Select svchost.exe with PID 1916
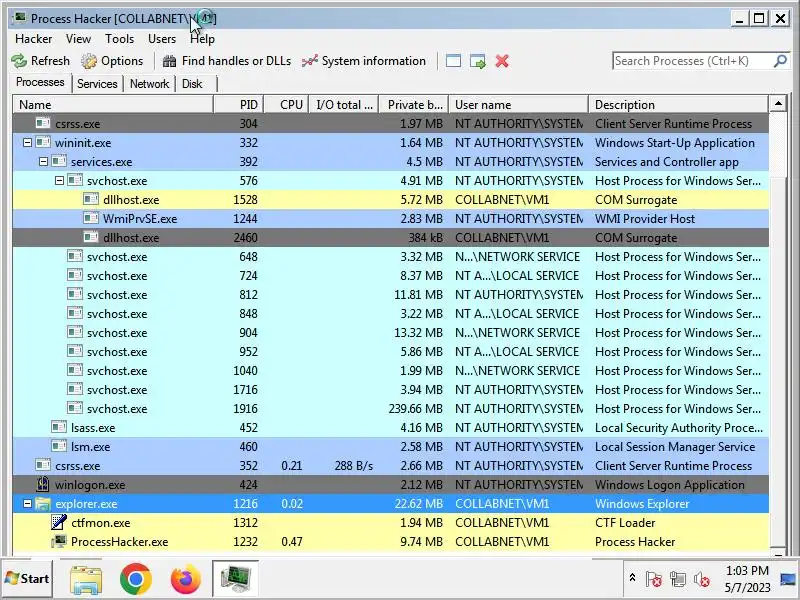800x600 pixels. 390,409
